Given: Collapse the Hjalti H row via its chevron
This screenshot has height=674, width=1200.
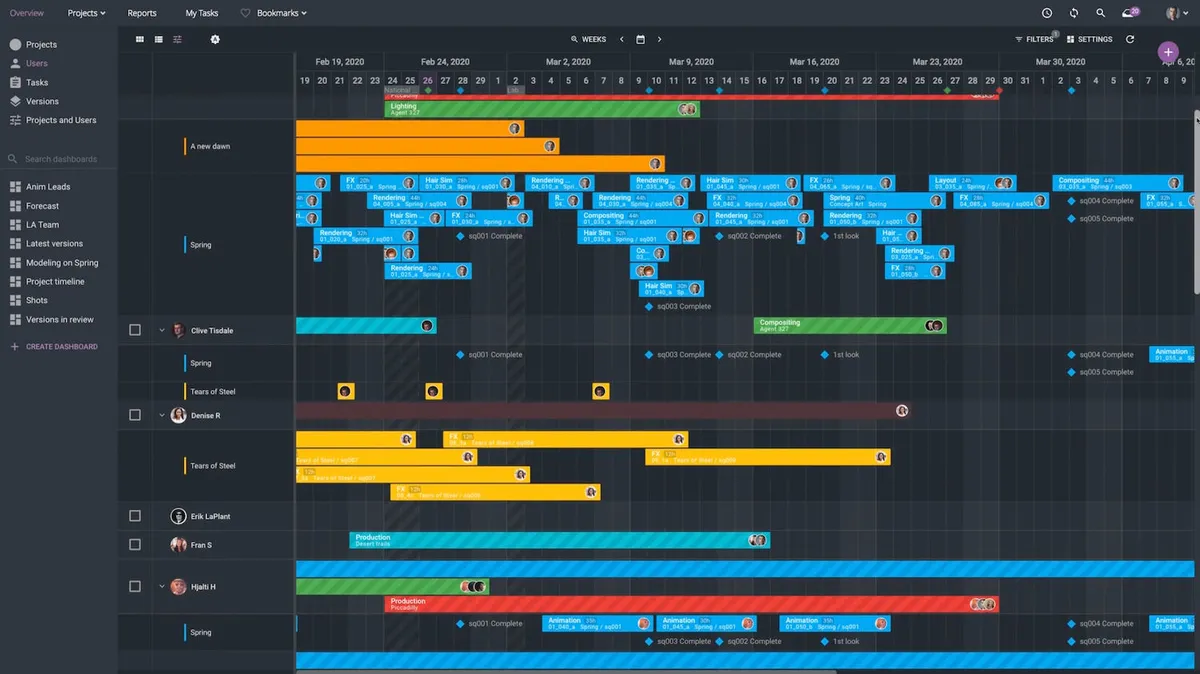Looking at the screenshot, I should 161,586.
